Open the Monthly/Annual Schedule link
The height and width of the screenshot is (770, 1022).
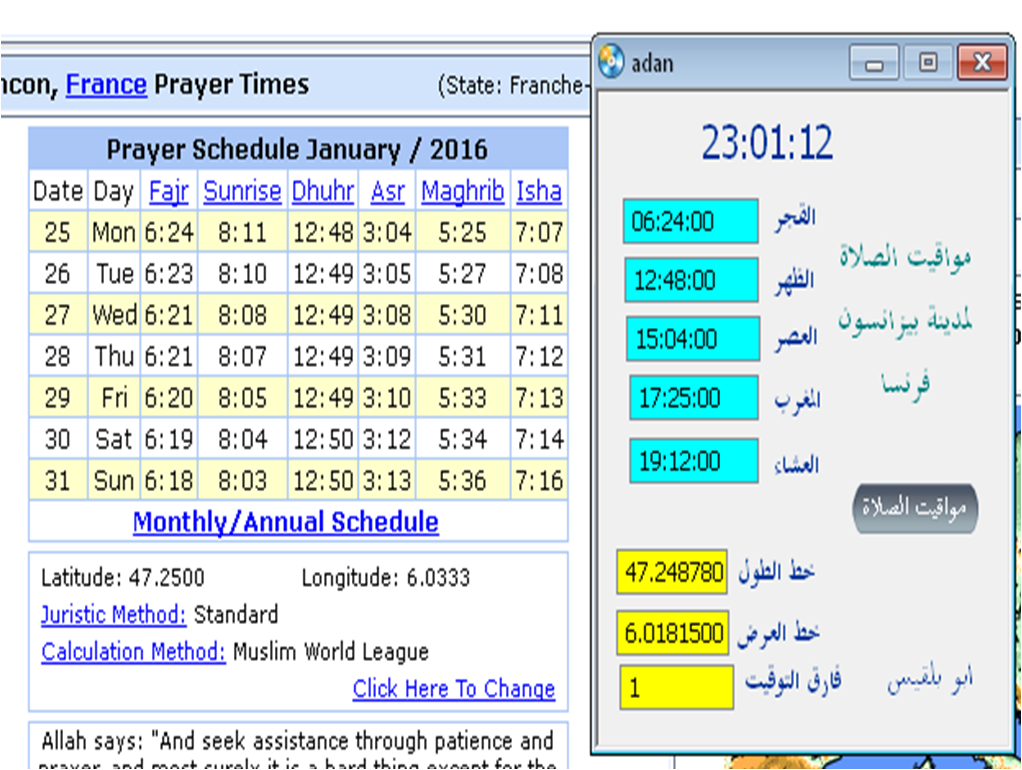285,522
